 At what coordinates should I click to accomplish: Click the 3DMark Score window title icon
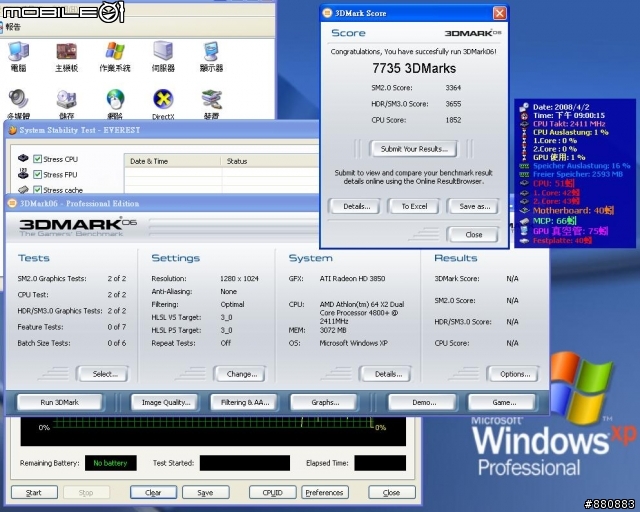tap(327, 13)
